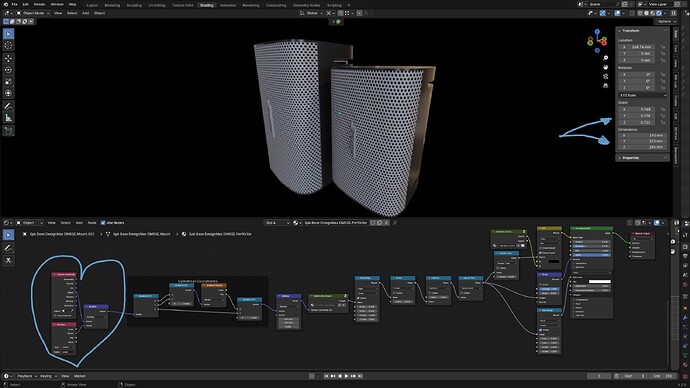Viewport: 690px width, 388px height.
Task: Expand the Properties panel in sidebar
Action: [x=631, y=157]
